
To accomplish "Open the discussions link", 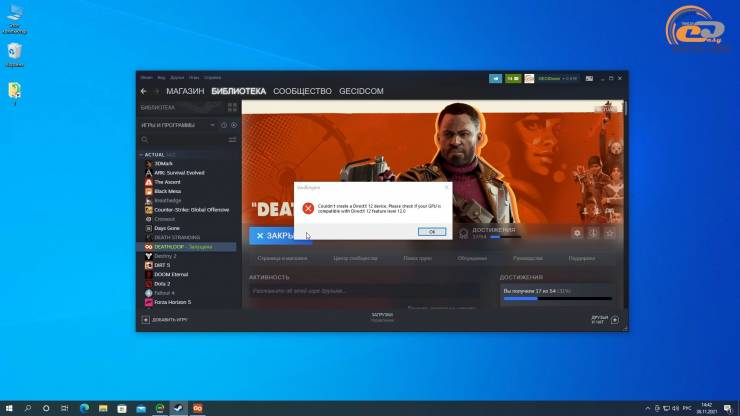I will pyautogui.click(x=472, y=258).
